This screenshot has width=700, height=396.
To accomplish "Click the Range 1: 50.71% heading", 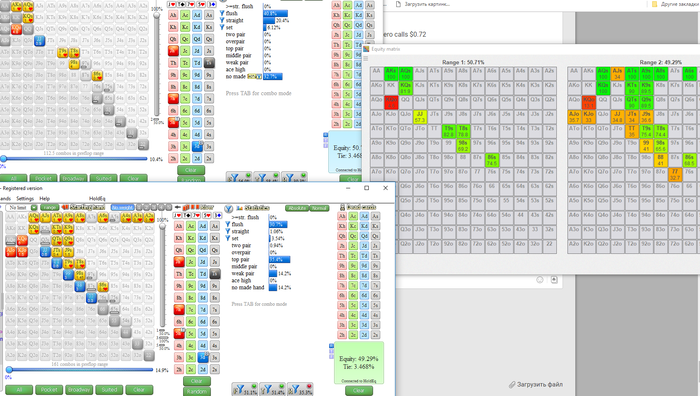I will tap(463, 62).
